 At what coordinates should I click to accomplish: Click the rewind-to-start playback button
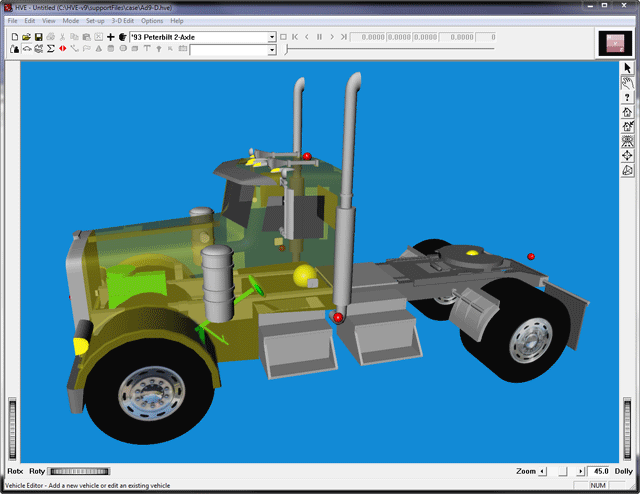294,37
